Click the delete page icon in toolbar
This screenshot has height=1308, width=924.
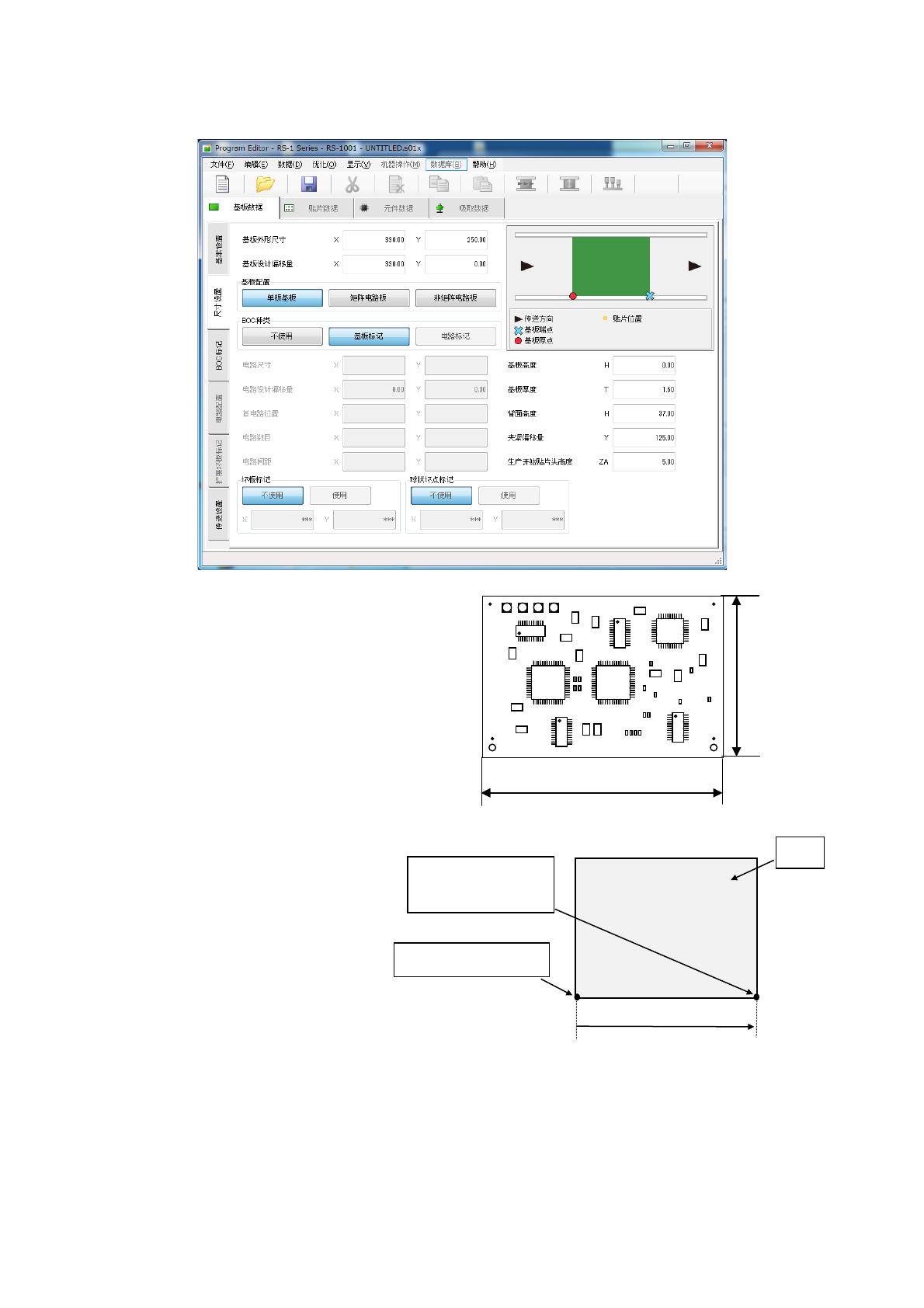(396, 184)
